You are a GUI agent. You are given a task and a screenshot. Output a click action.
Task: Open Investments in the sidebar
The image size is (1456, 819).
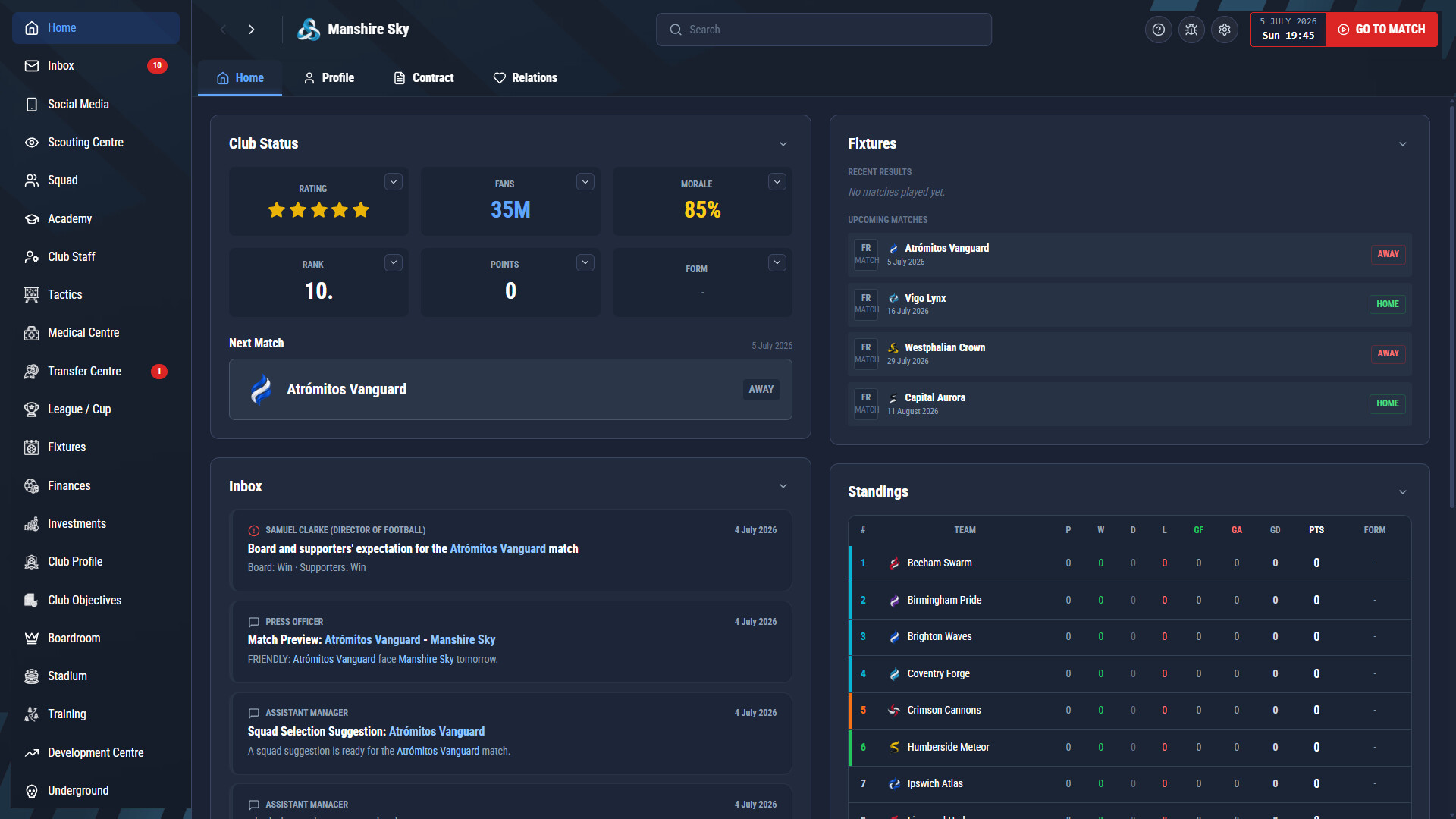(x=96, y=524)
